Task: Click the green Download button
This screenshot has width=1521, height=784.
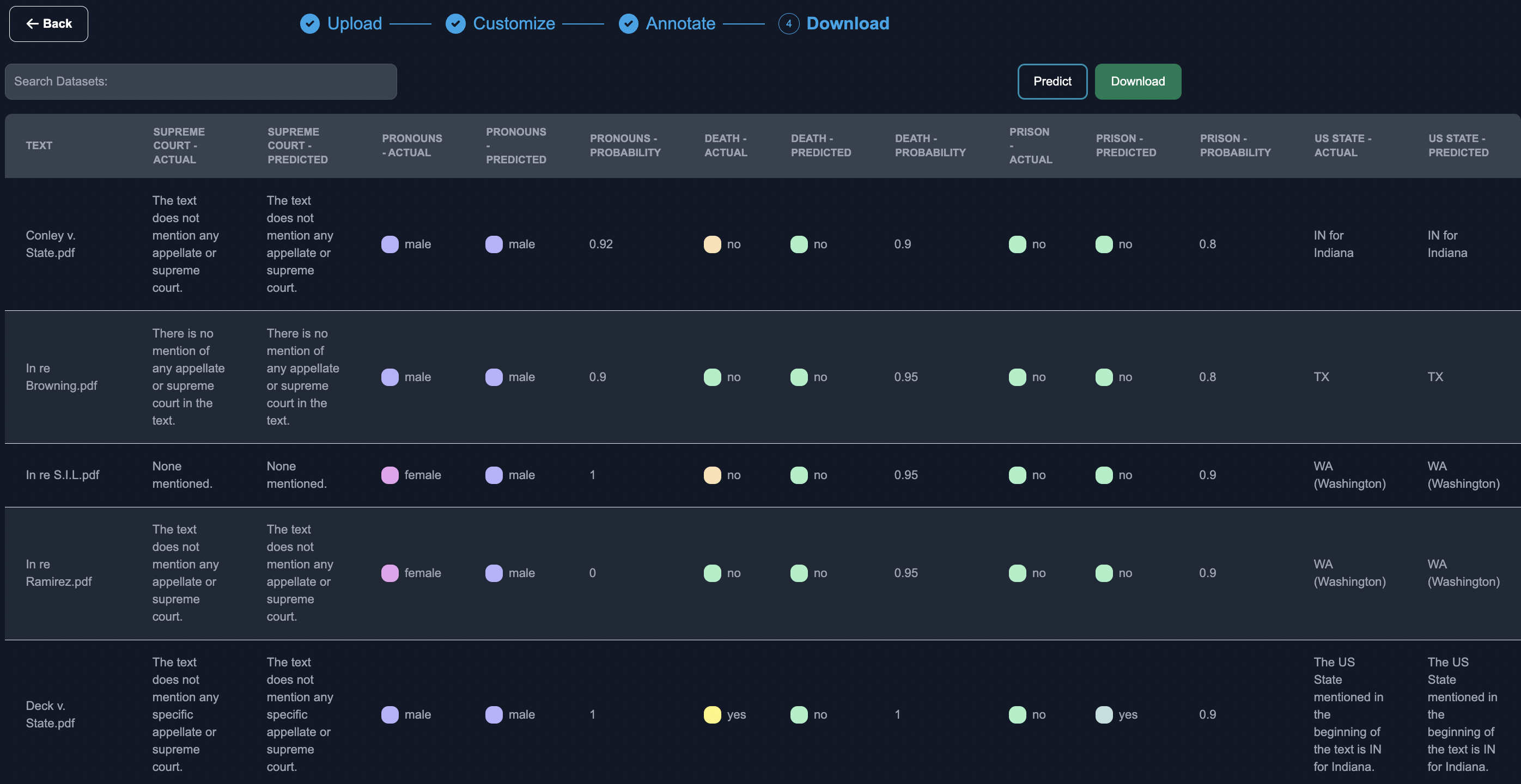Action: tap(1138, 82)
